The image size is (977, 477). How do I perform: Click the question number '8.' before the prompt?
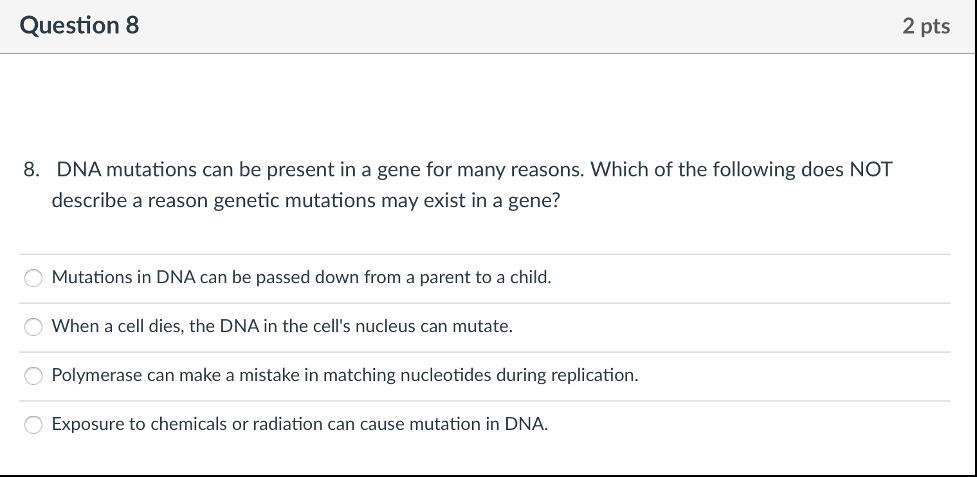pyautogui.click(x=32, y=169)
